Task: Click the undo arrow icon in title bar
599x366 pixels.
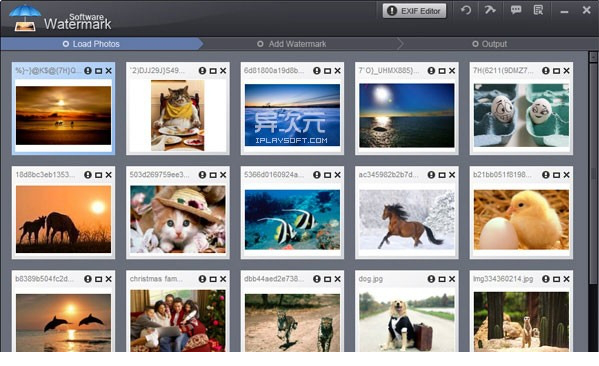Action: (x=466, y=10)
